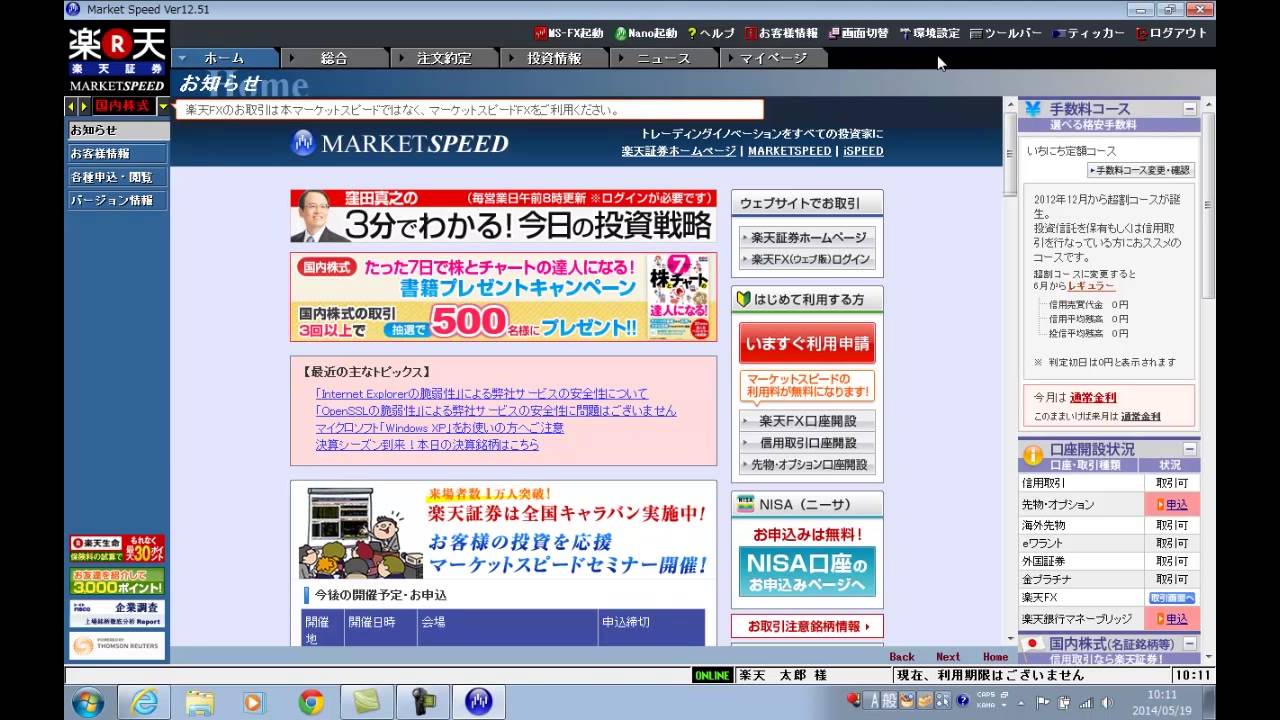The image size is (1280, 720).
Task: Open Windows Start button
Action: [88, 703]
